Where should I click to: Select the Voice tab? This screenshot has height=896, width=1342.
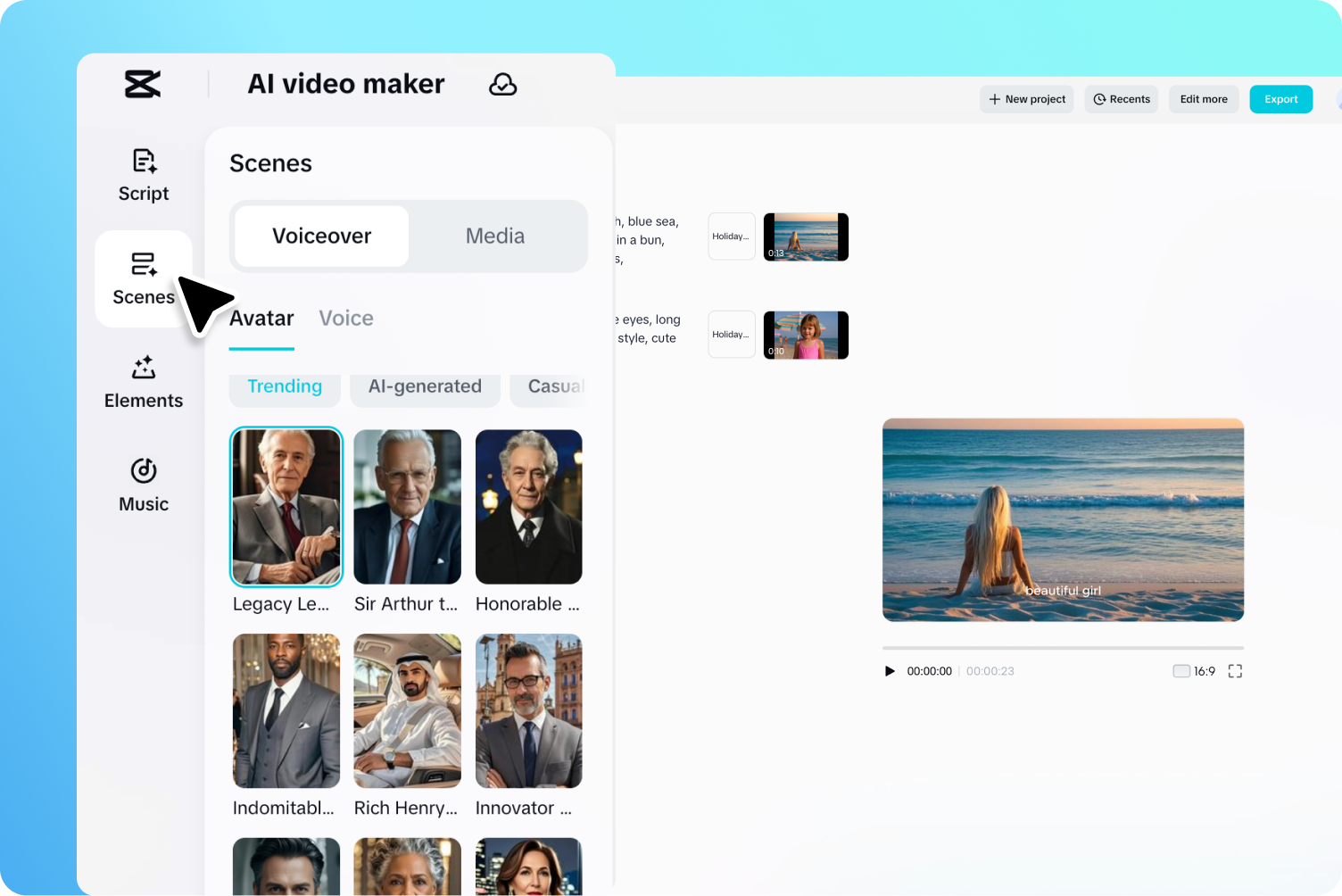346,319
